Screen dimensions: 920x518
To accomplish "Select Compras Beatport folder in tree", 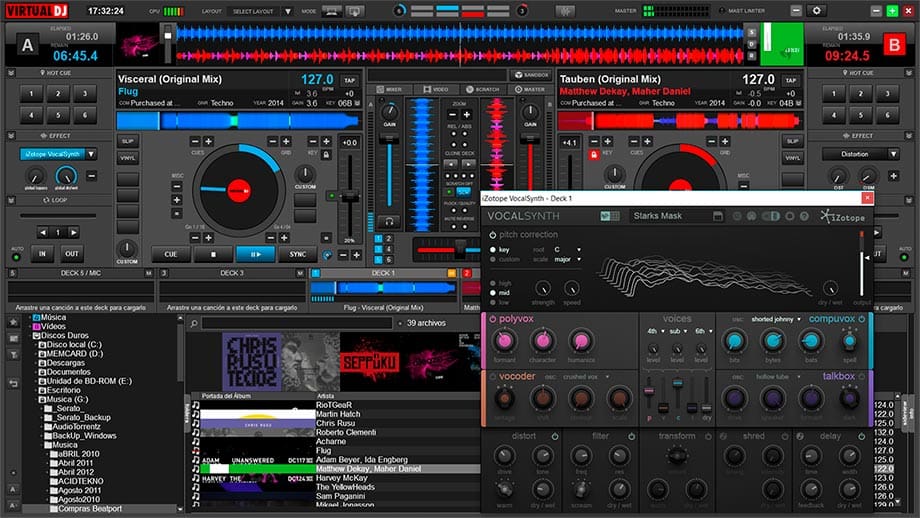I will pyautogui.click(x=89, y=509).
